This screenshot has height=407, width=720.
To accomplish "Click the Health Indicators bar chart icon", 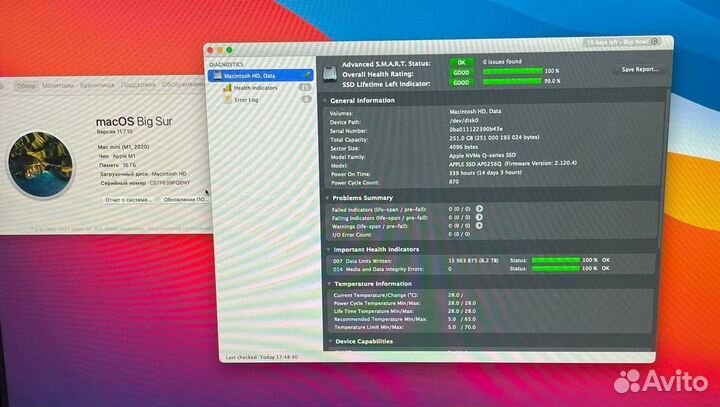I will click(227, 87).
